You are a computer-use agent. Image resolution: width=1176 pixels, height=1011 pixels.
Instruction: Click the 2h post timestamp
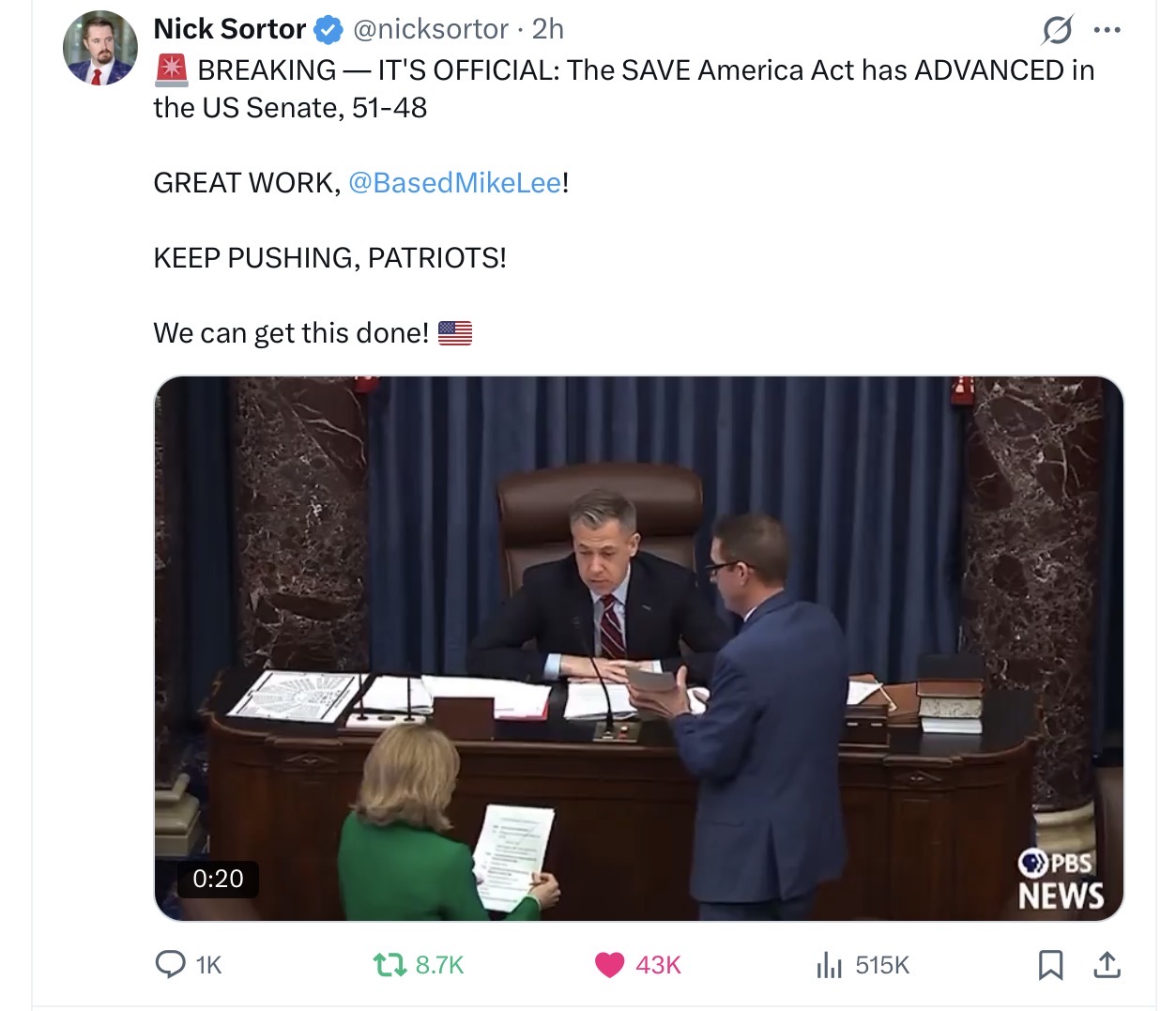[548, 29]
